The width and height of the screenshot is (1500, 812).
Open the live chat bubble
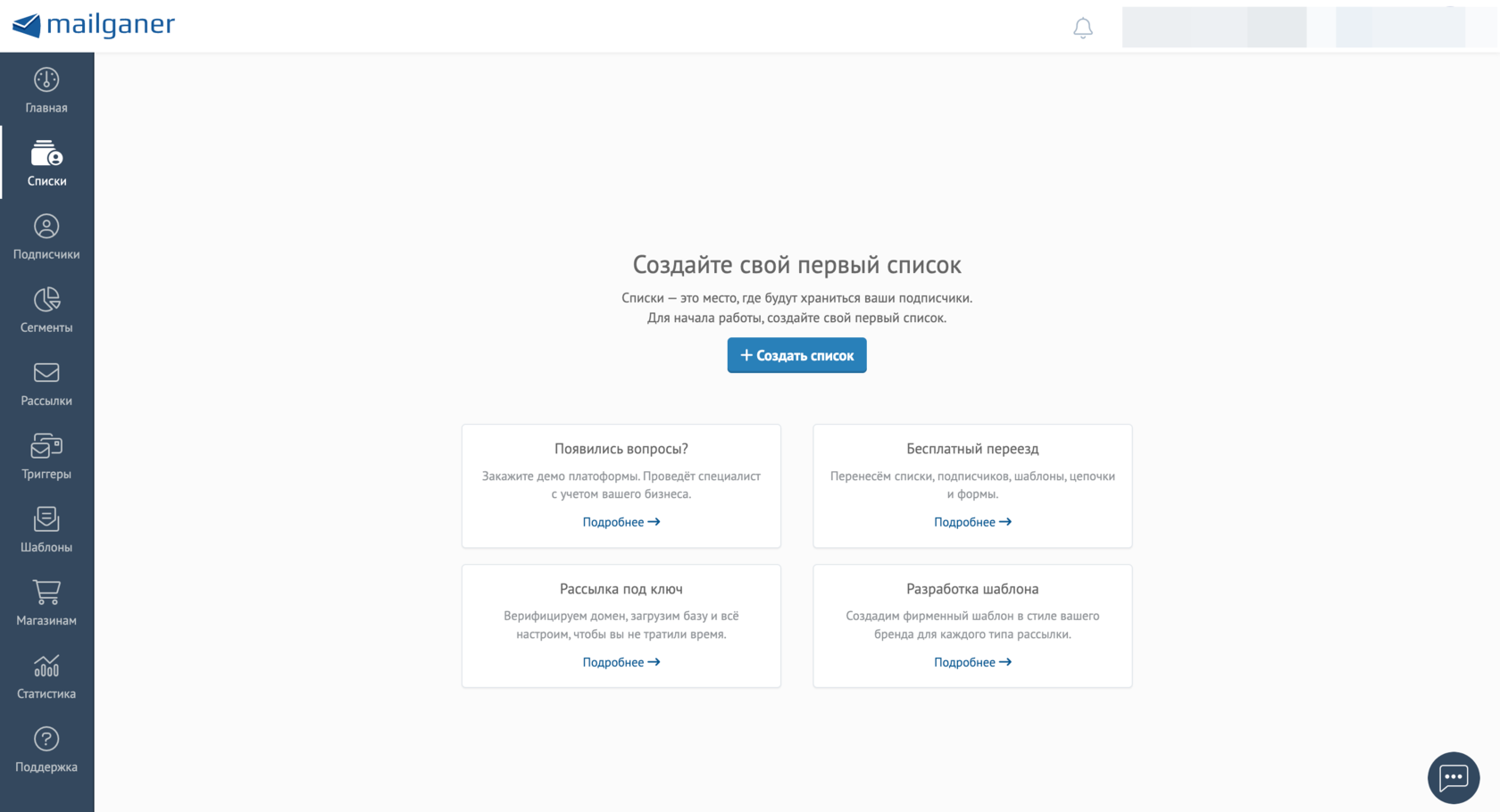[1454, 778]
